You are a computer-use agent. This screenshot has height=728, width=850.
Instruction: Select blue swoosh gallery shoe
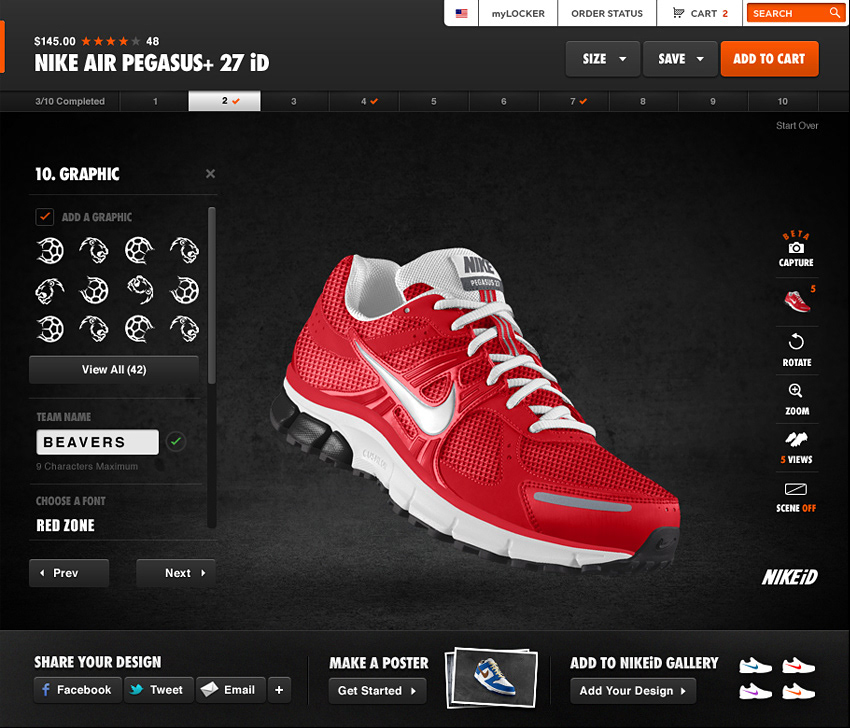[x=755, y=666]
